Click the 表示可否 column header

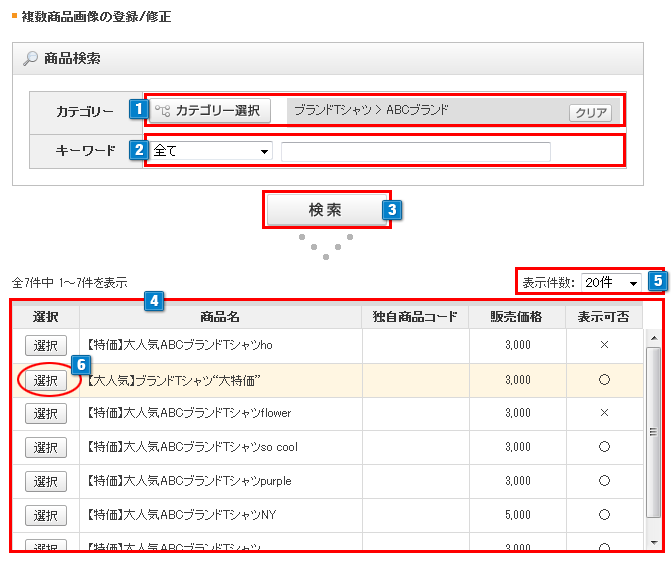(603, 317)
